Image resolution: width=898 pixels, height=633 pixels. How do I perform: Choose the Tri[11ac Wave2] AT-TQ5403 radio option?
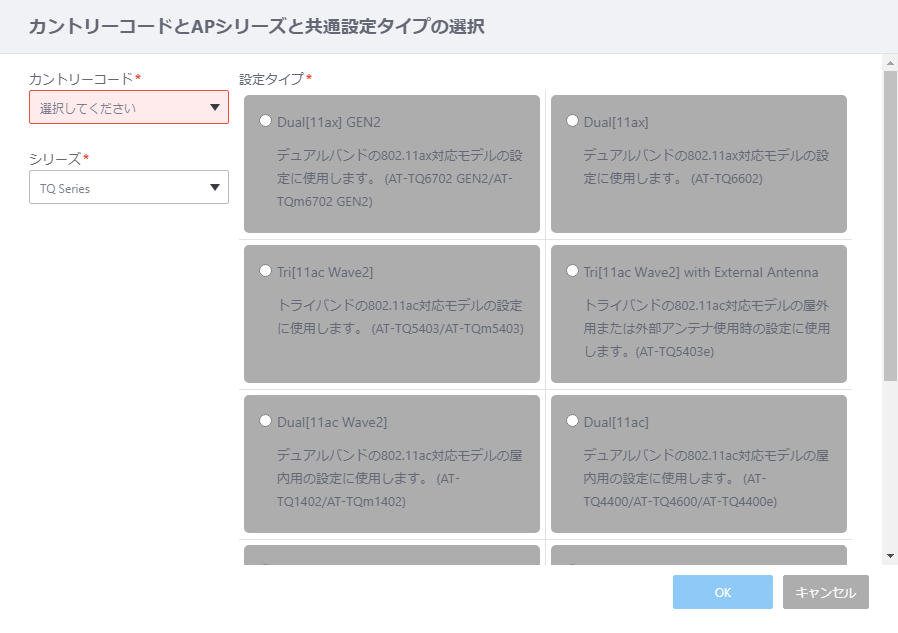click(x=265, y=271)
